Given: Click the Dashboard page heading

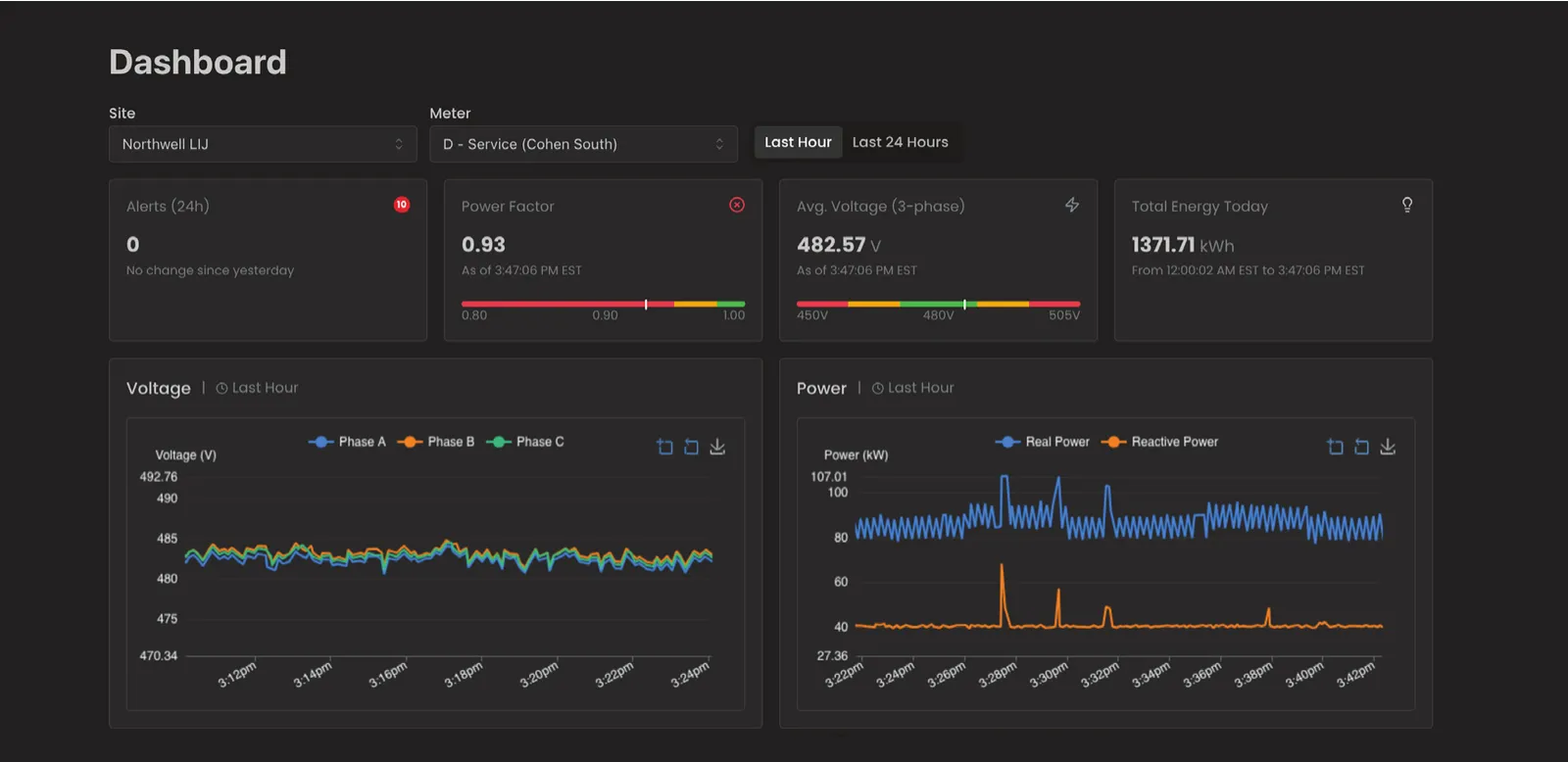Looking at the screenshot, I should 198,63.
